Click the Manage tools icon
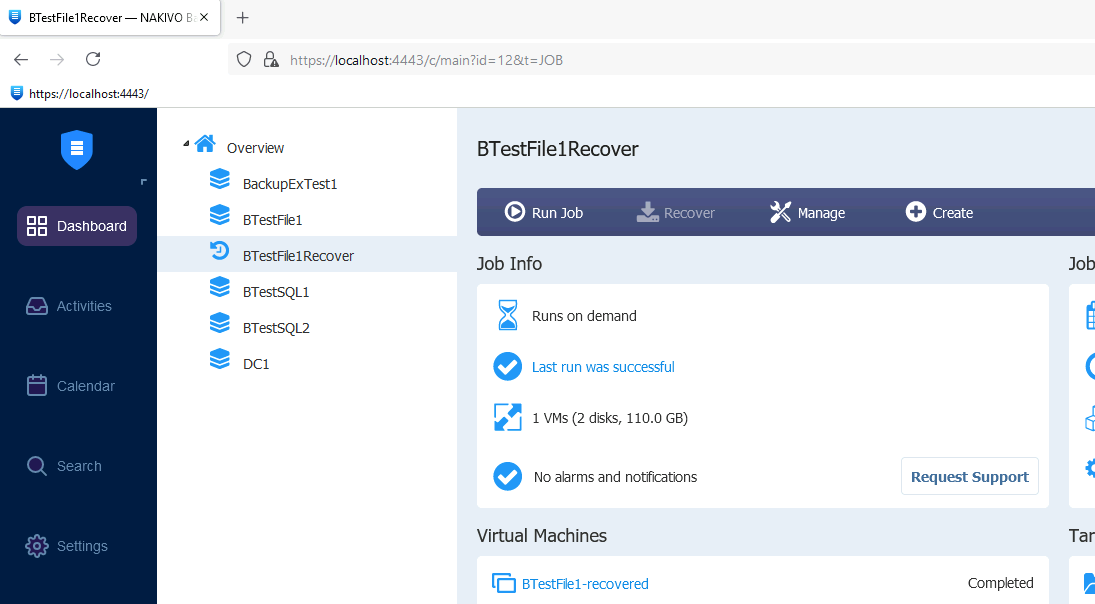 click(780, 212)
